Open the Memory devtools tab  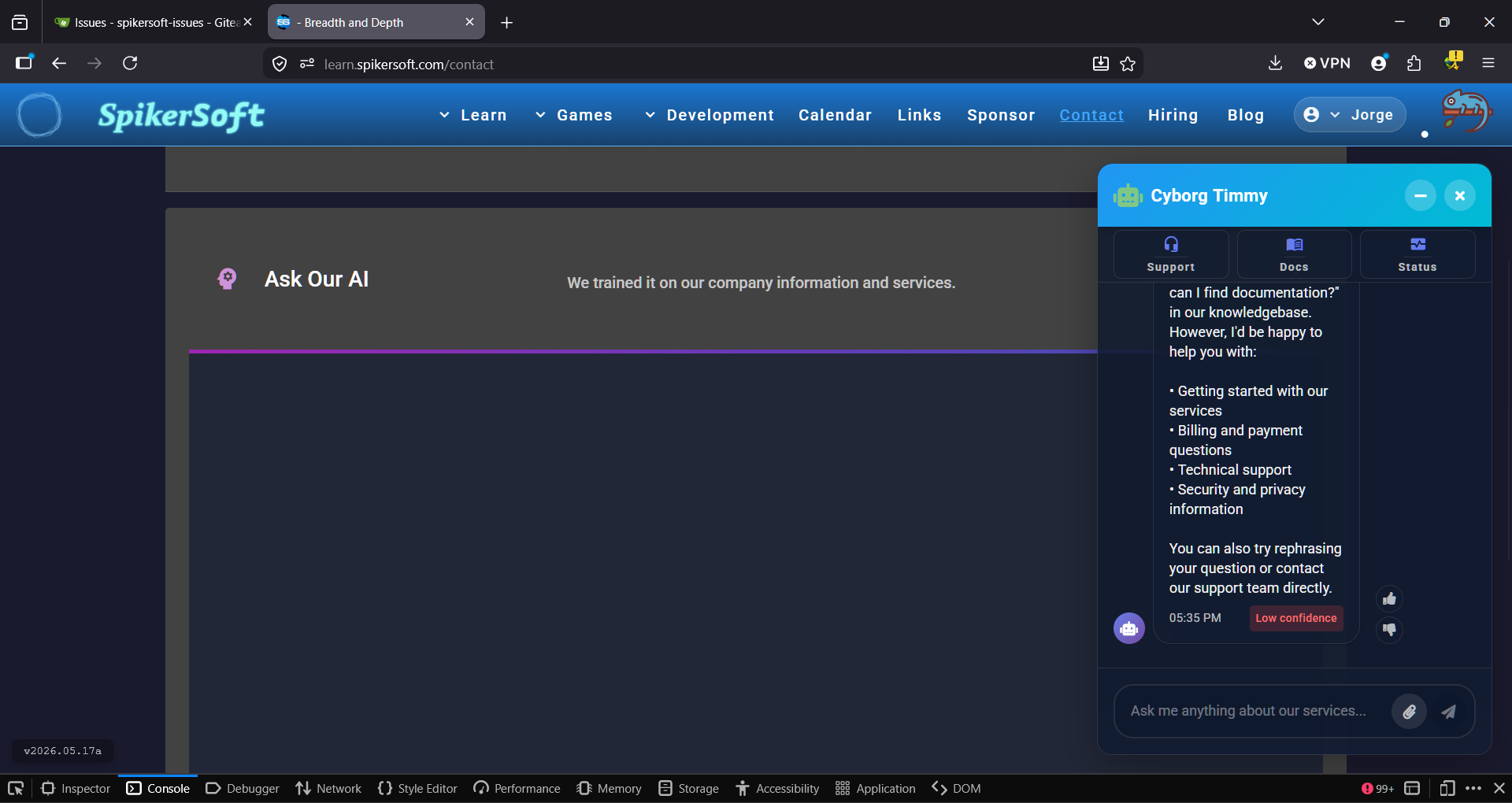pyautogui.click(x=609, y=789)
